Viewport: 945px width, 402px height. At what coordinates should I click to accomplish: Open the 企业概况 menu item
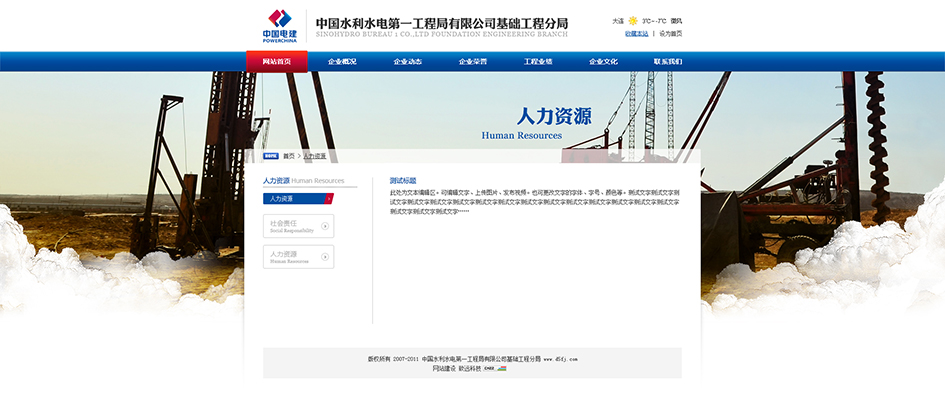coord(342,62)
